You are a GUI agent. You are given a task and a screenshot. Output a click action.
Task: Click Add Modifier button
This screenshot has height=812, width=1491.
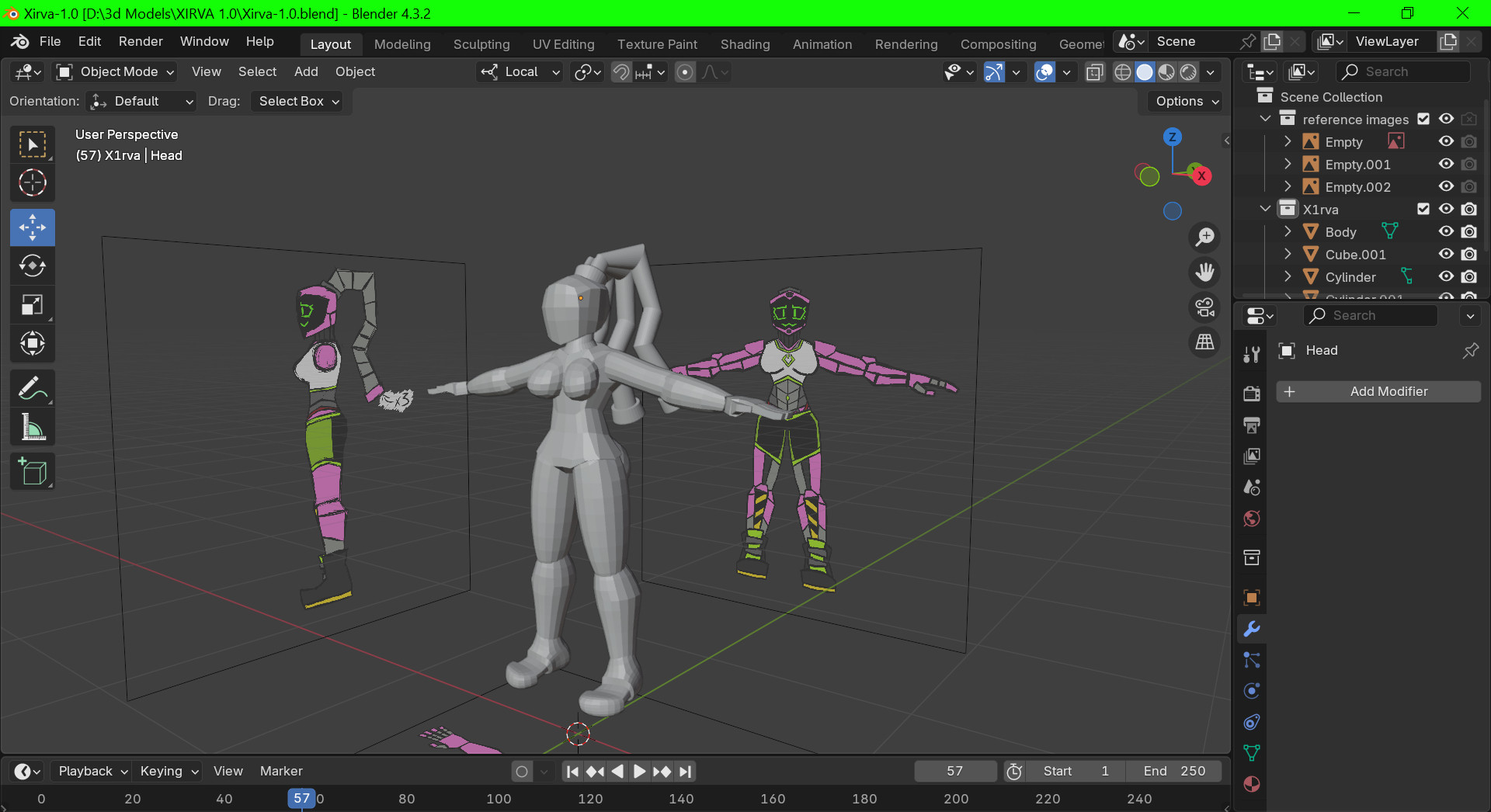[x=1378, y=391]
